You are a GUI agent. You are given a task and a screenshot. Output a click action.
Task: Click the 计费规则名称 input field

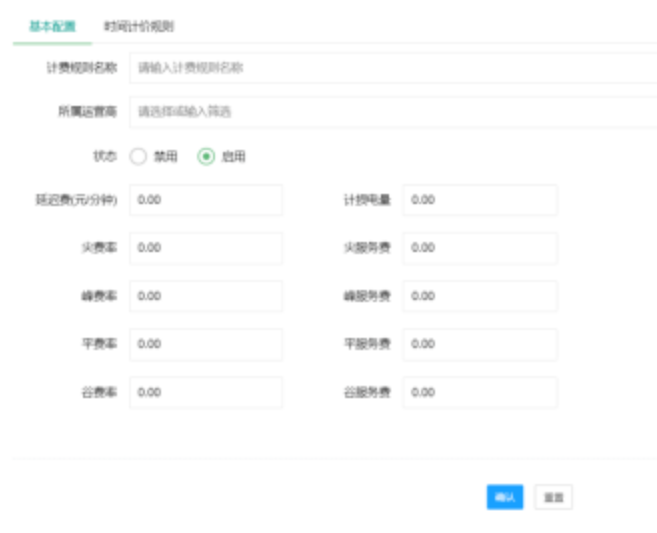pyautogui.click(x=392, y=68)
